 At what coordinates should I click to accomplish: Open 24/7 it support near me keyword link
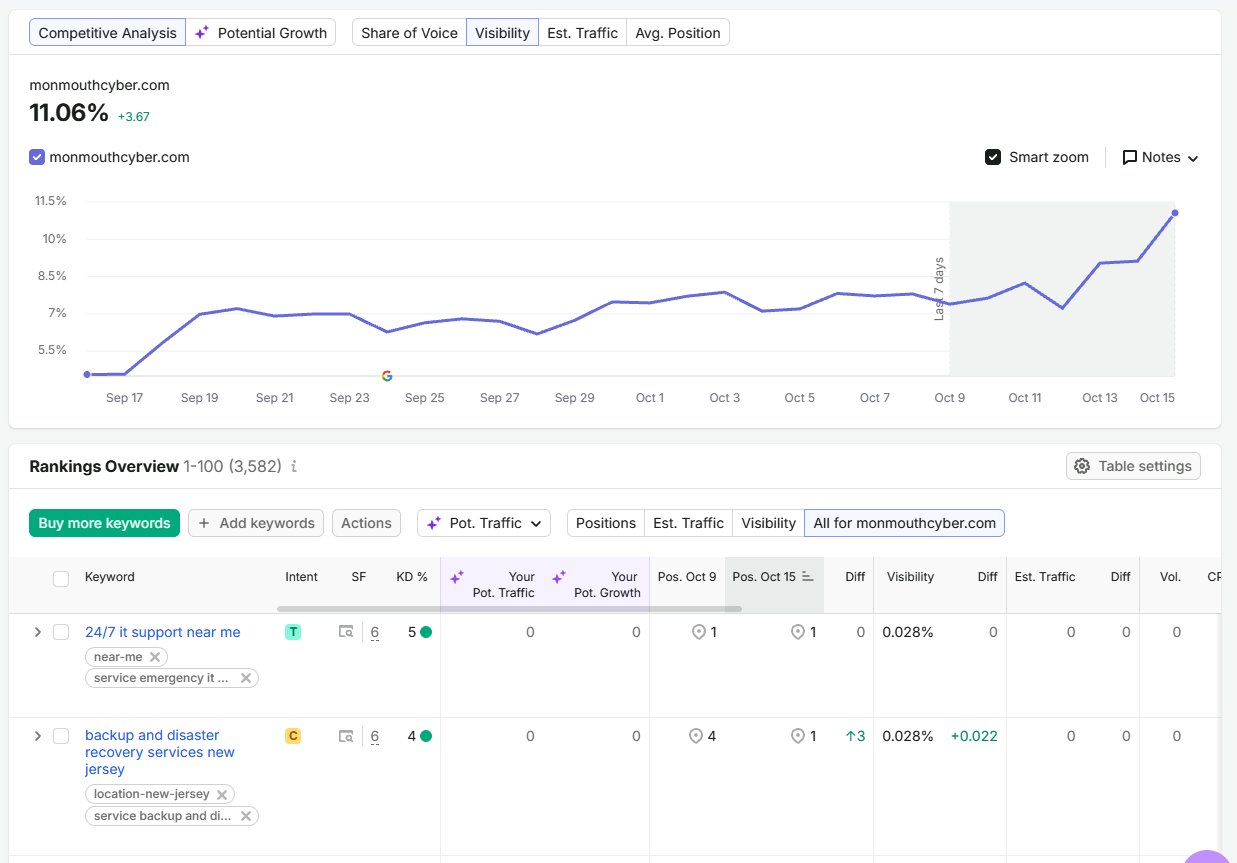163,632
